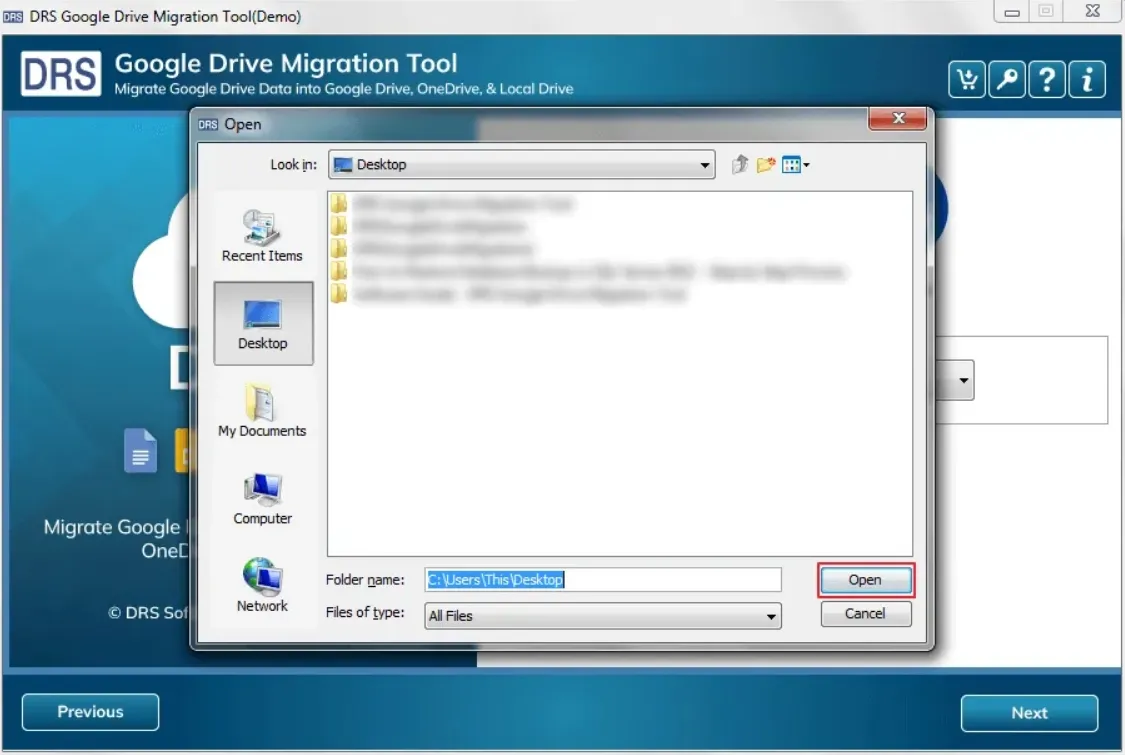Expand the 'Files of type' dropdown
This screenshot has height=755, width=1125.
(x=771, y=616)
